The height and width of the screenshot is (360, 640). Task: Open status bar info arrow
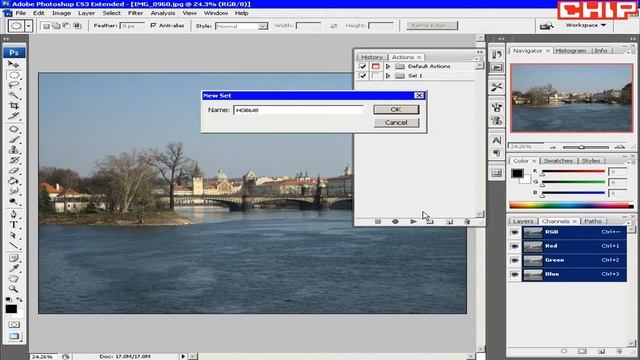click(x=183, y=356)
